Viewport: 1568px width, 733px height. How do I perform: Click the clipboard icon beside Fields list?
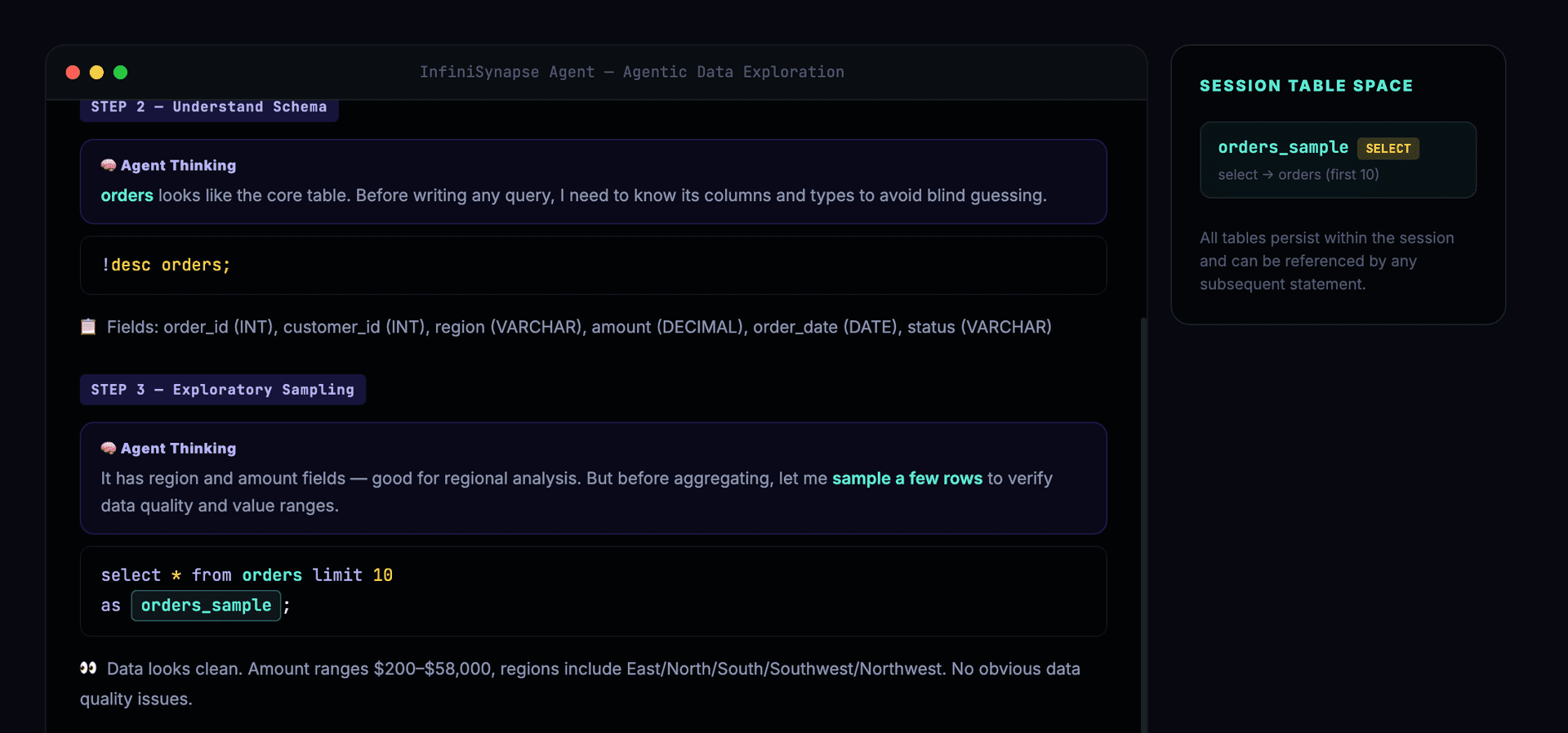tap(88, 327)
